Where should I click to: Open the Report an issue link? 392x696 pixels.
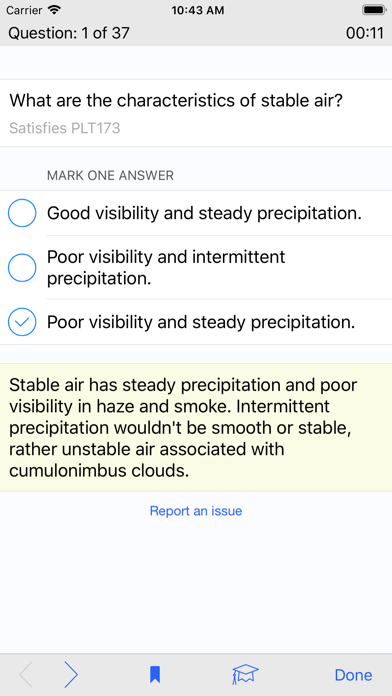coord(196,511)
